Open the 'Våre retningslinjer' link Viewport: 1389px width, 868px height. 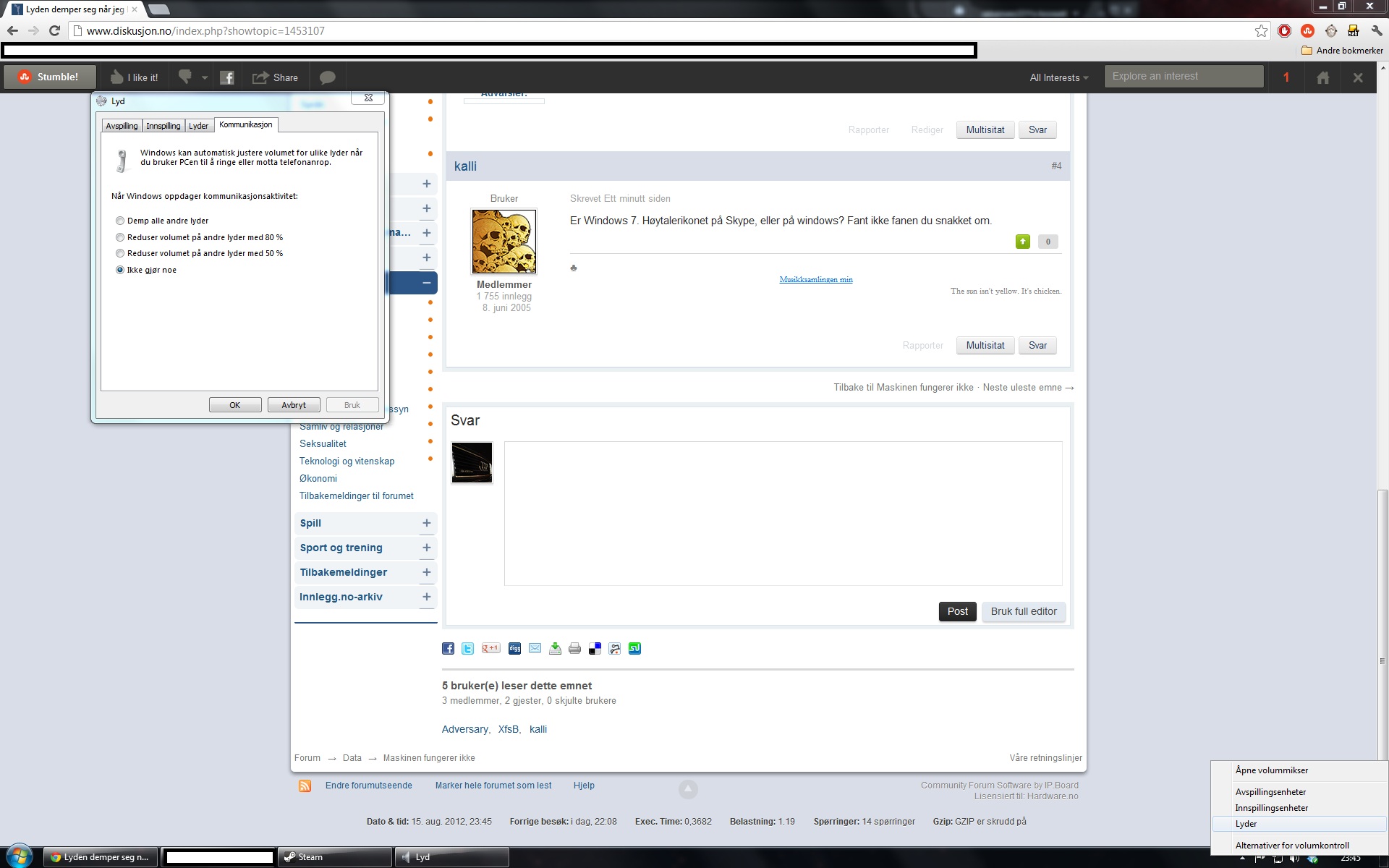pos(1045,758)
